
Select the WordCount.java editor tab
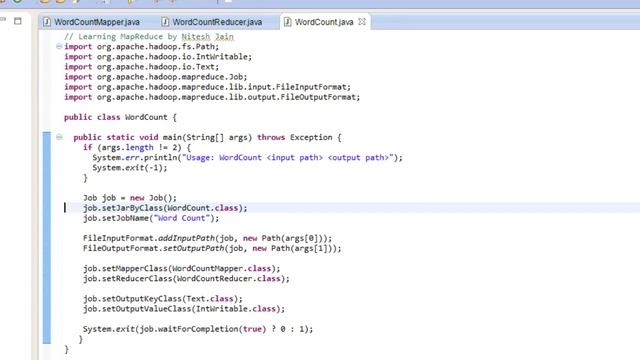point(323,22)
